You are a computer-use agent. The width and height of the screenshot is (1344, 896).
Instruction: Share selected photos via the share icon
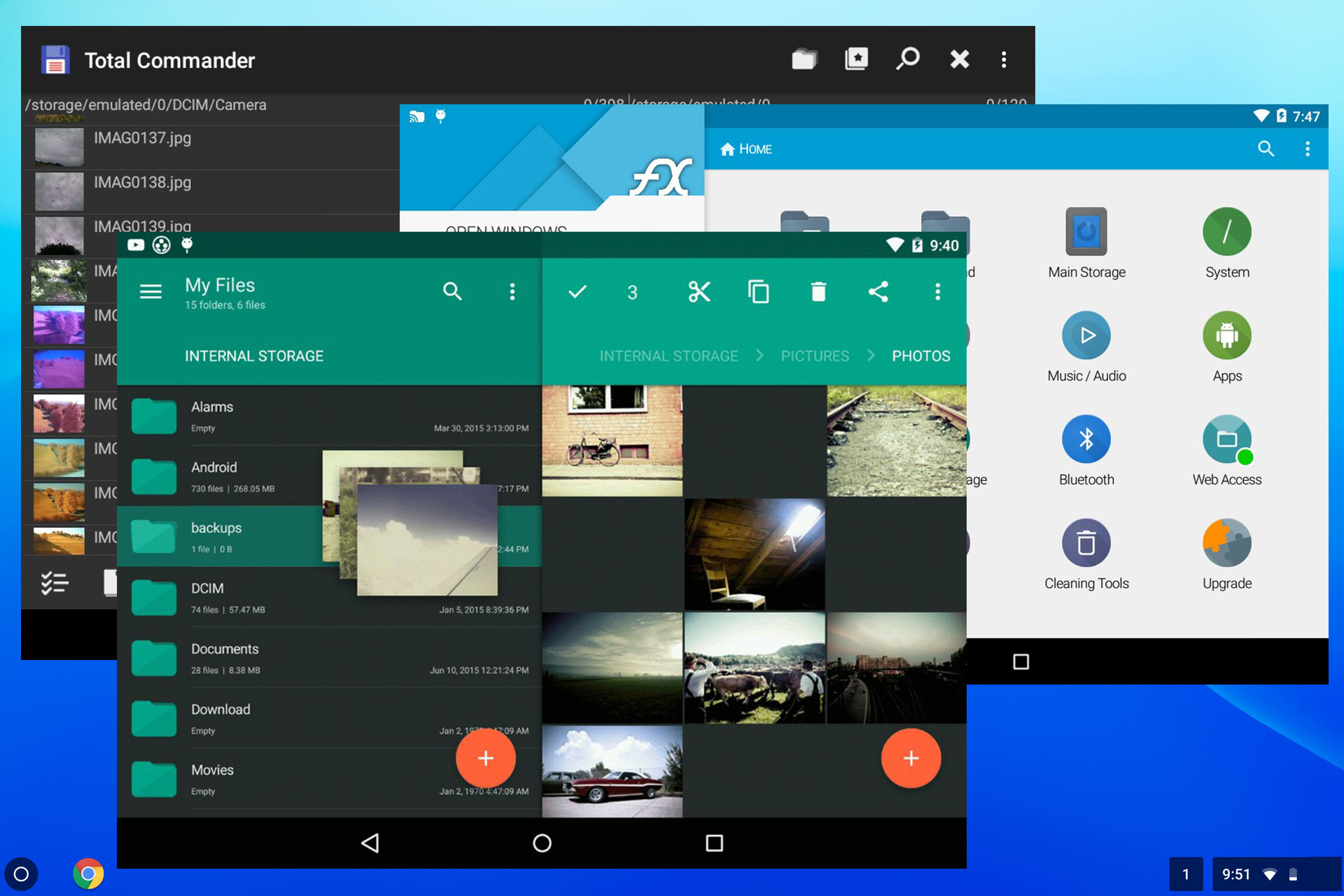(x=879, y=292)
